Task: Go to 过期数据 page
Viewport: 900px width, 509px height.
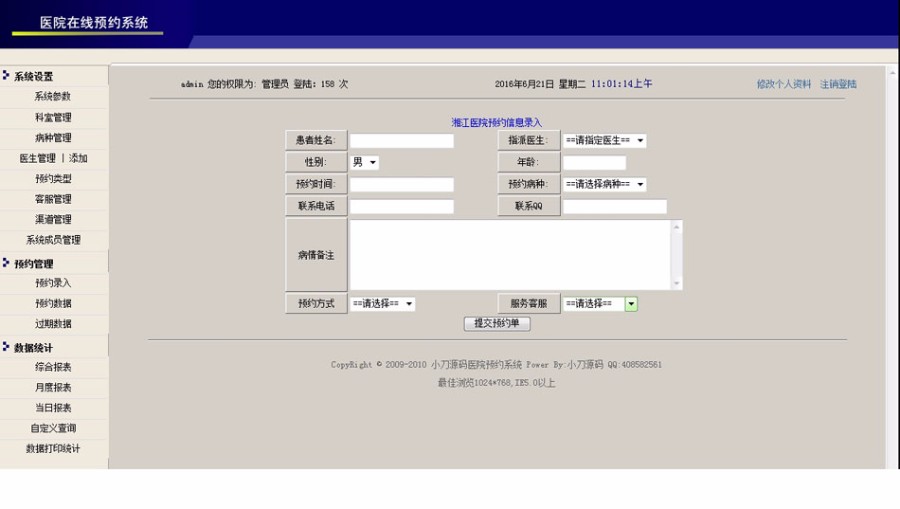Action: tap(53, 324)
